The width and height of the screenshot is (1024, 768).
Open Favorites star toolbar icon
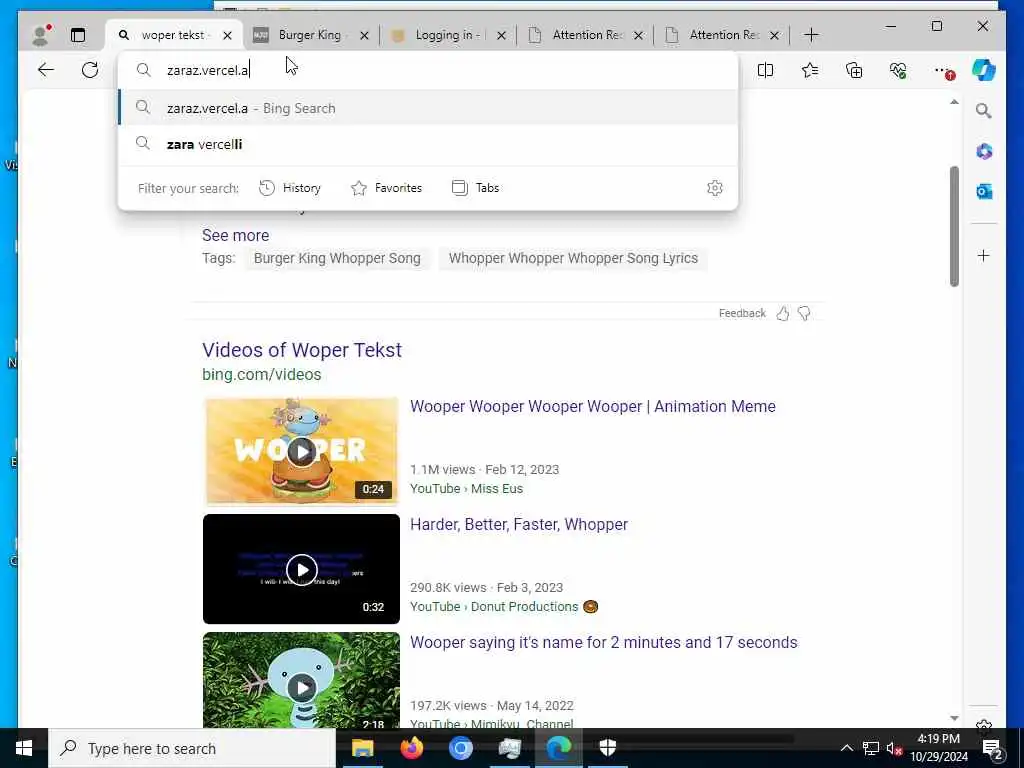tap(810, 70)
